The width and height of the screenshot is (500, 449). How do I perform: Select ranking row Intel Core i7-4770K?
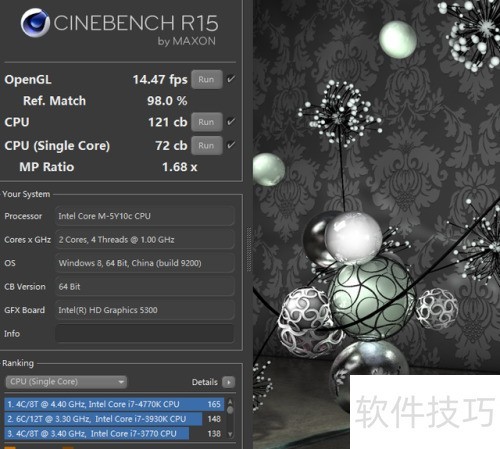tap(114, 404)
